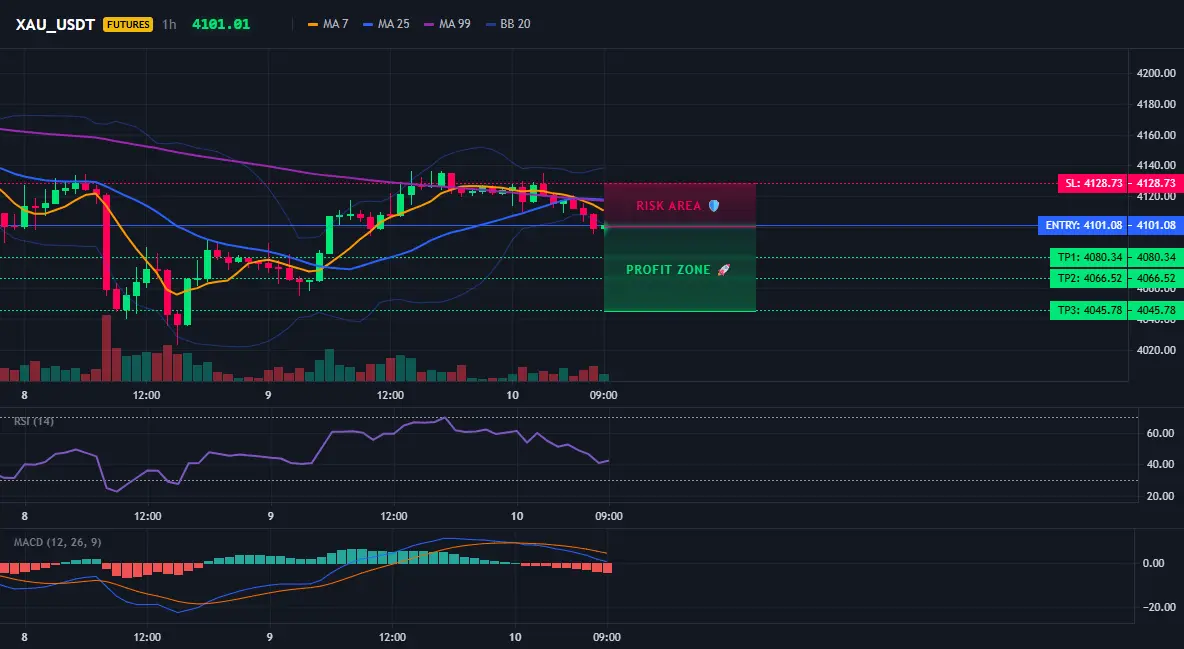The image size is (1184, 649).
Task: Click the RSI 60.00 axis label
Action: pos(1160,433)
